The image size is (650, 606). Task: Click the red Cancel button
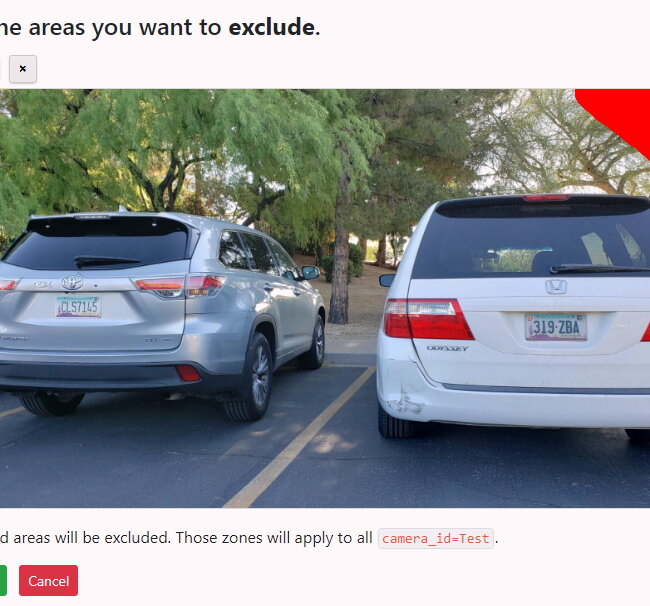[49, 581]
